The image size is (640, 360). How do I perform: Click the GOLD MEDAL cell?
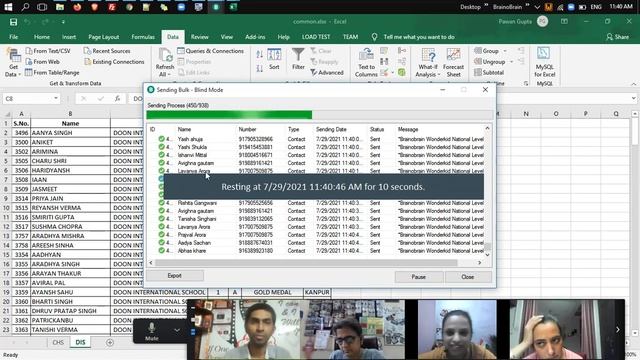click(x=272, y=292)
